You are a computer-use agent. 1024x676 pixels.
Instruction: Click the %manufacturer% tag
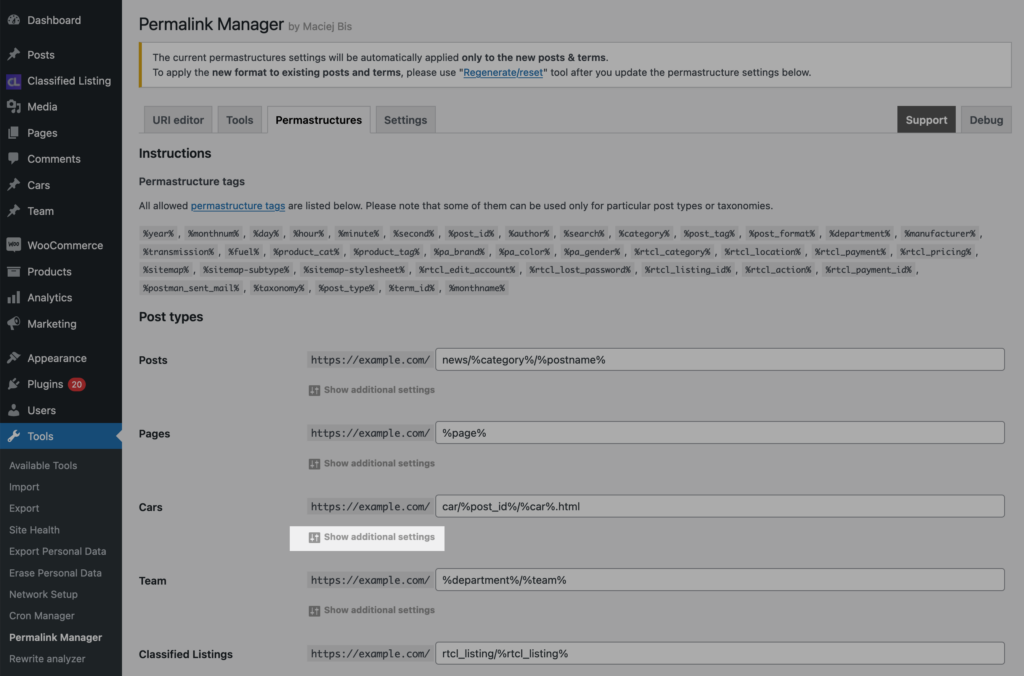point(940,234)
